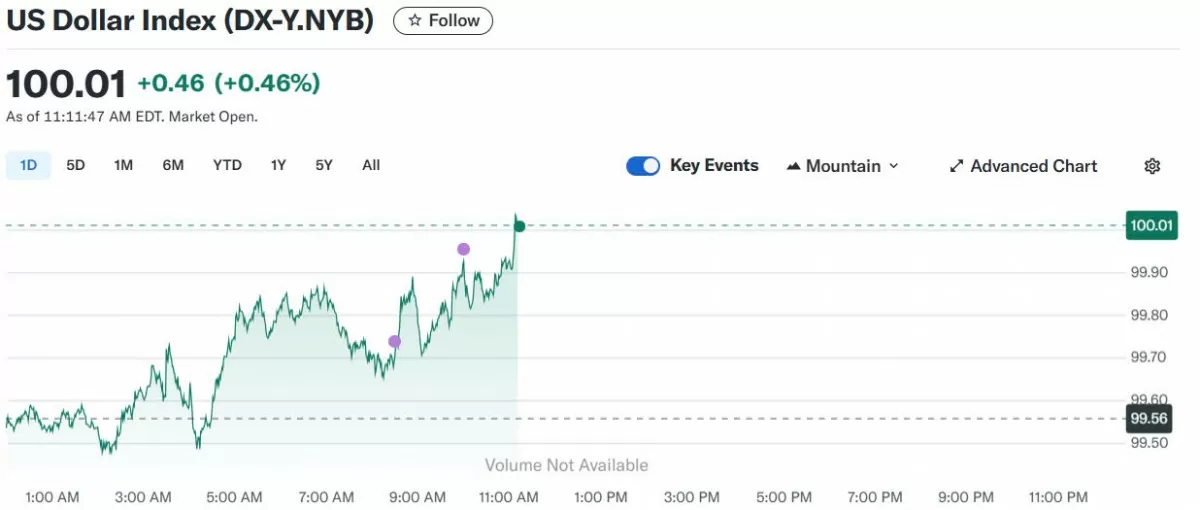Screen dimensions: 1200x510
Task: Click the 100.01 current price label on axis
Action: 1150,226
